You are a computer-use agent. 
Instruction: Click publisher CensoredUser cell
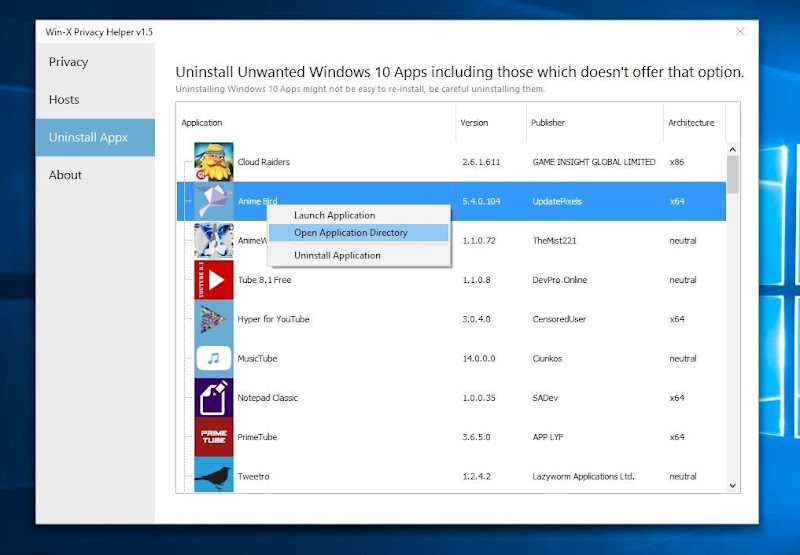(559, 319)
